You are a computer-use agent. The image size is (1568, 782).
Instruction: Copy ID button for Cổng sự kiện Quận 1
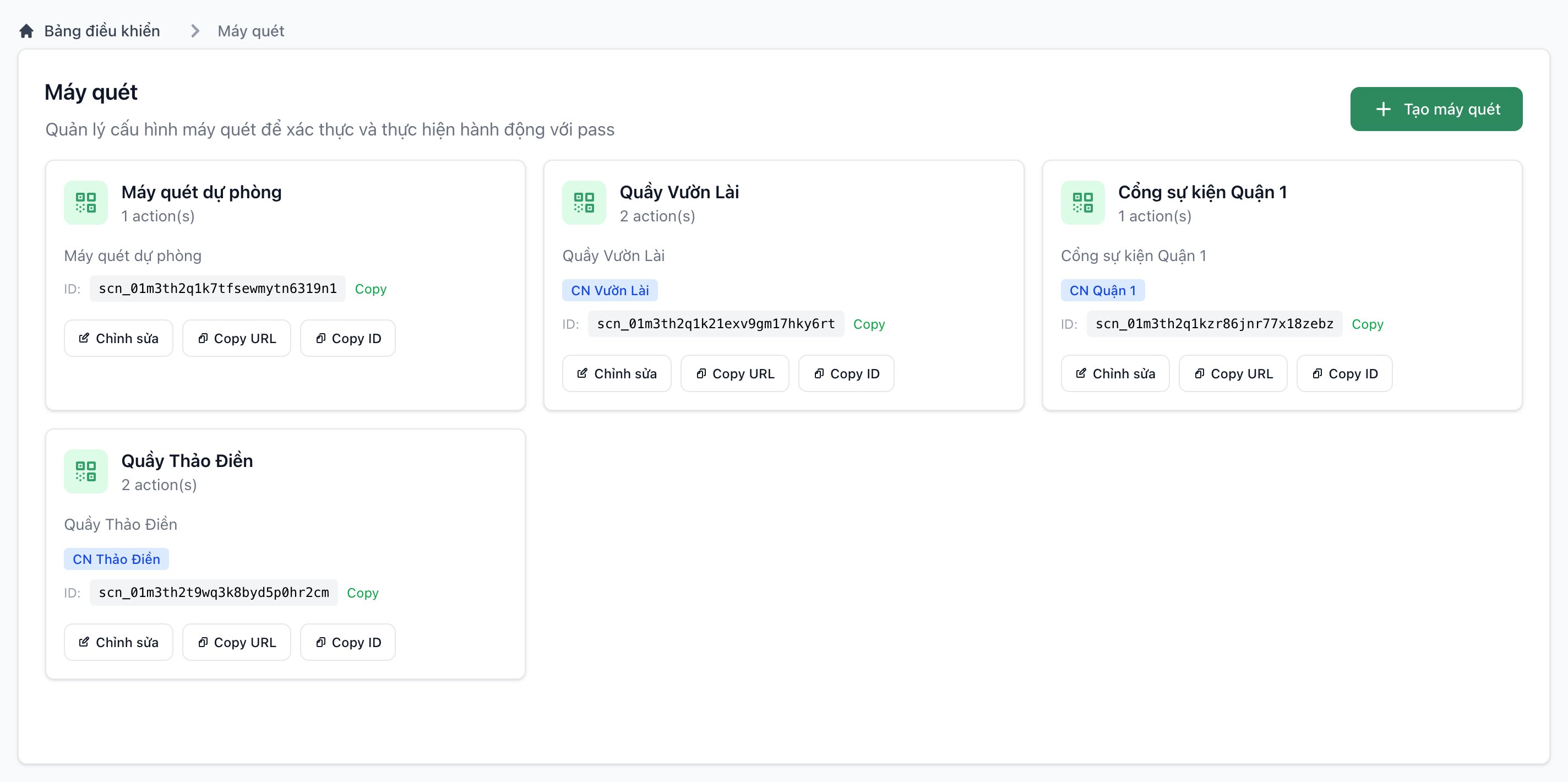click(1344, 373)
